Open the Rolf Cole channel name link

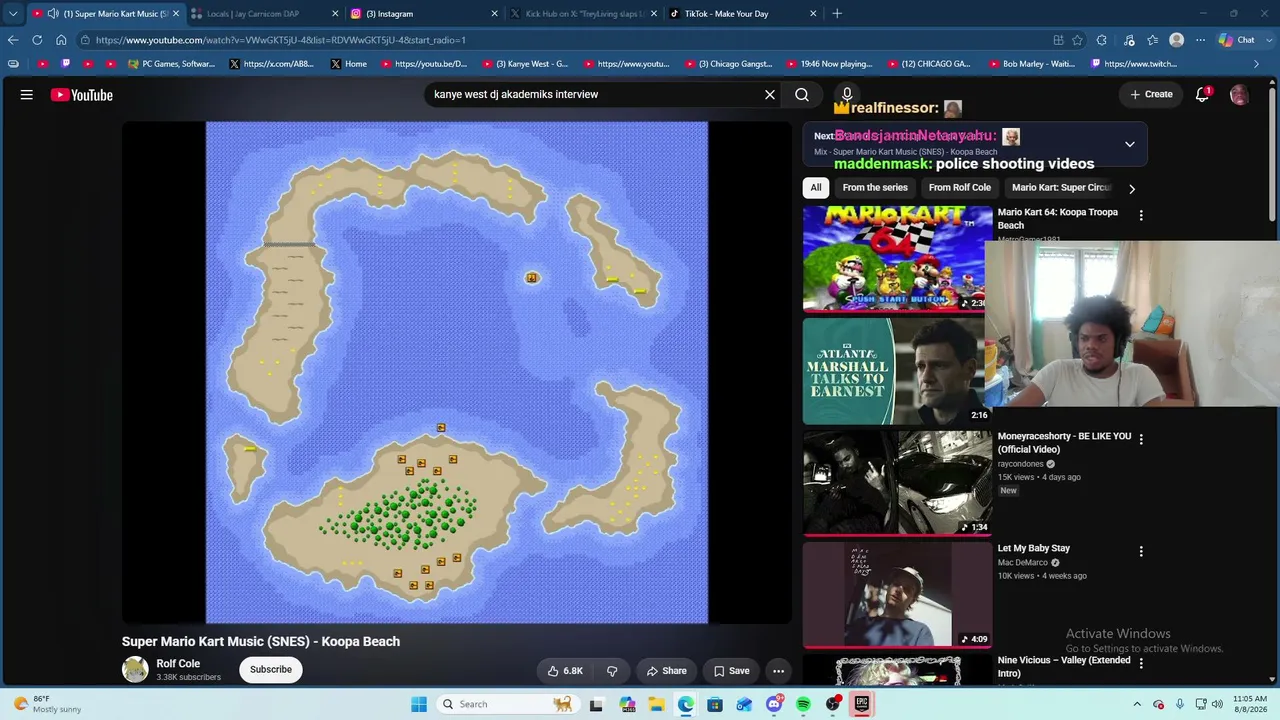coord(178,664)
